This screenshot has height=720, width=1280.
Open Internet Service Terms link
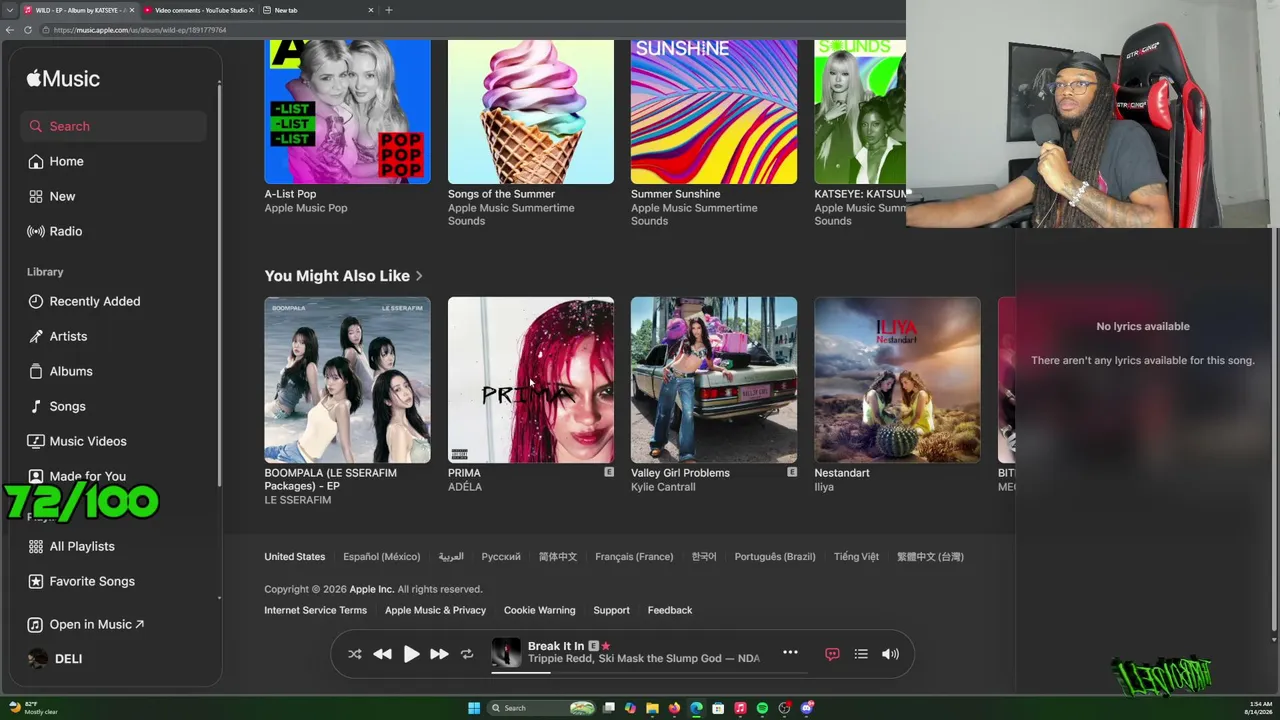tap(315, 610)
